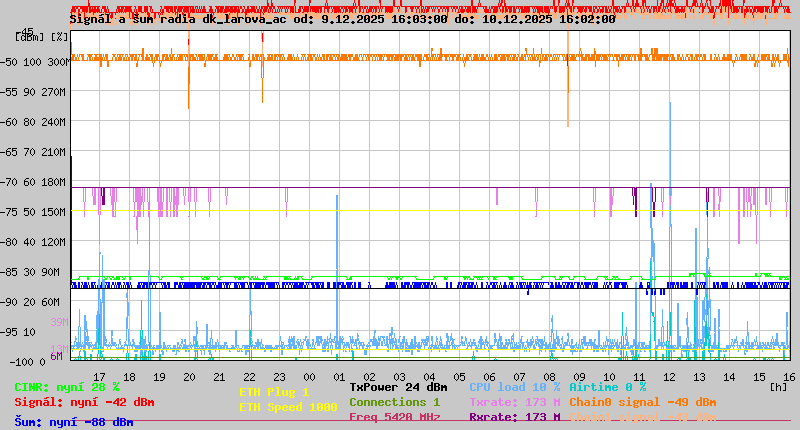Click the 'Txrate: 173 M' legend label
The height and width of the screenshot is (430, 800).
point(515,402)
